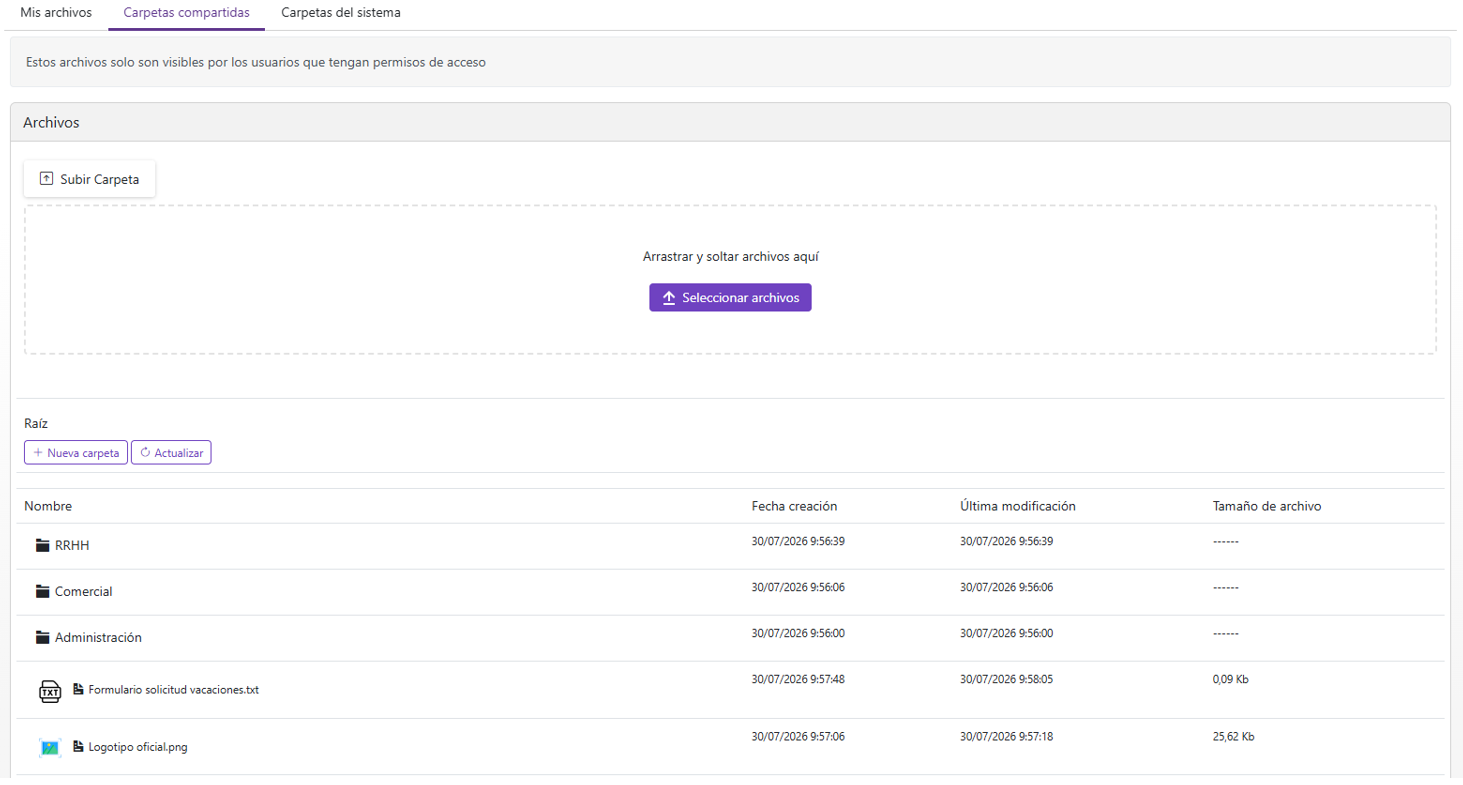Click the Actualizar button
The image size is (1463, 785).
click(171, 453)
